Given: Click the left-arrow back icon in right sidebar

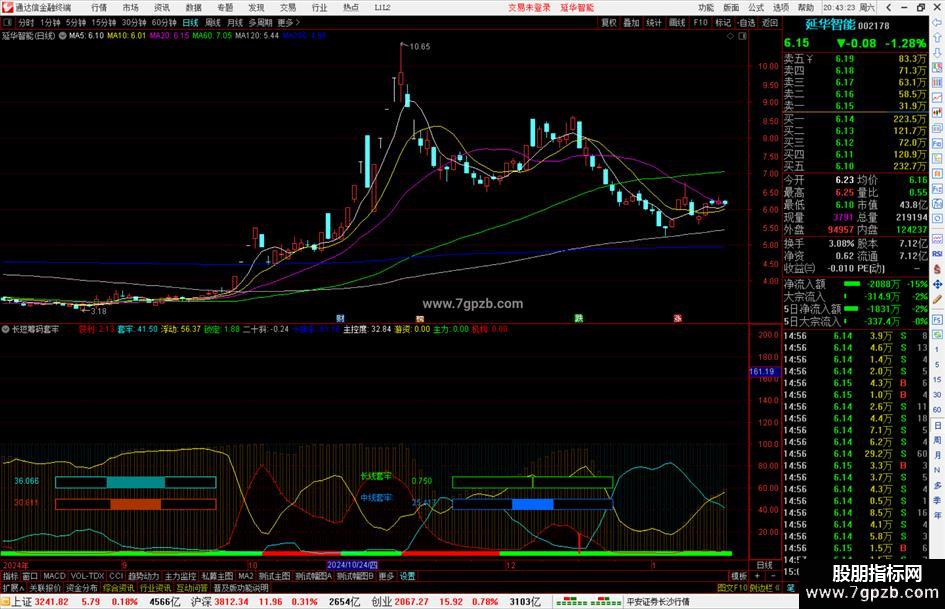Looking at the screenshot, I should 937,22.
